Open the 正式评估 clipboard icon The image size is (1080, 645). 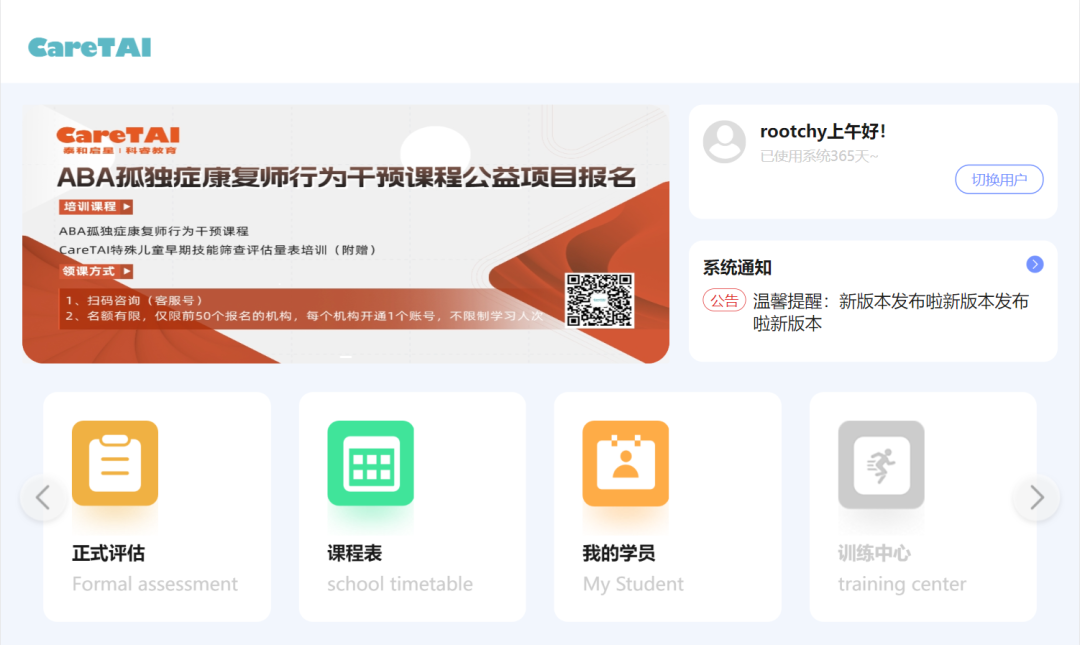pyautogui.click(x=115, y=463)
